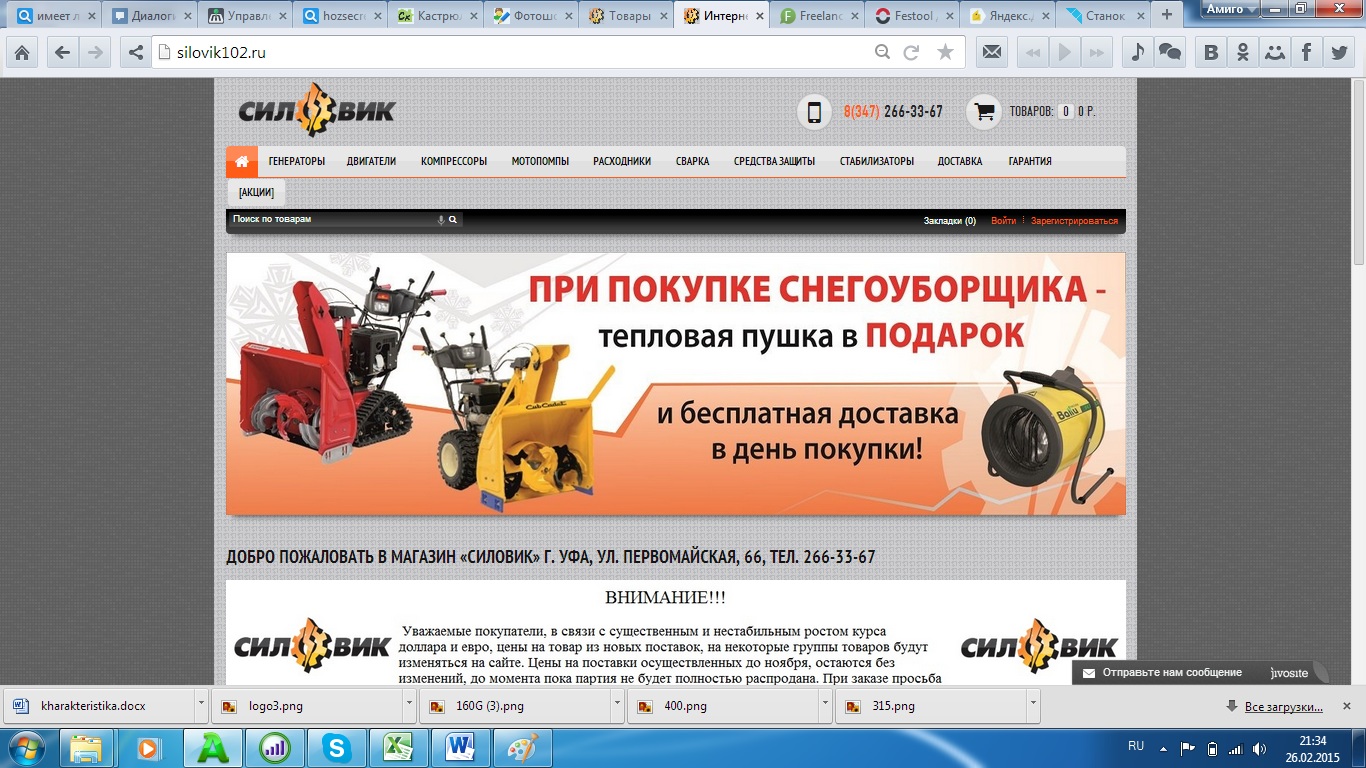Open the ДВИГАТЕЛИ menu item
The height and width of the screenshot is (768, 1366).
372,161
